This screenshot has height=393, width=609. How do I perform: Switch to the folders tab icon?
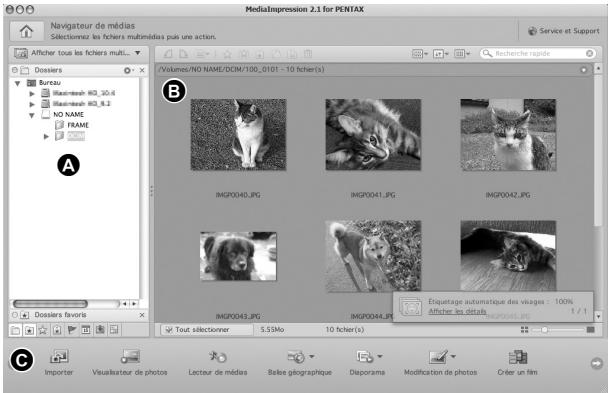point(16,330)
